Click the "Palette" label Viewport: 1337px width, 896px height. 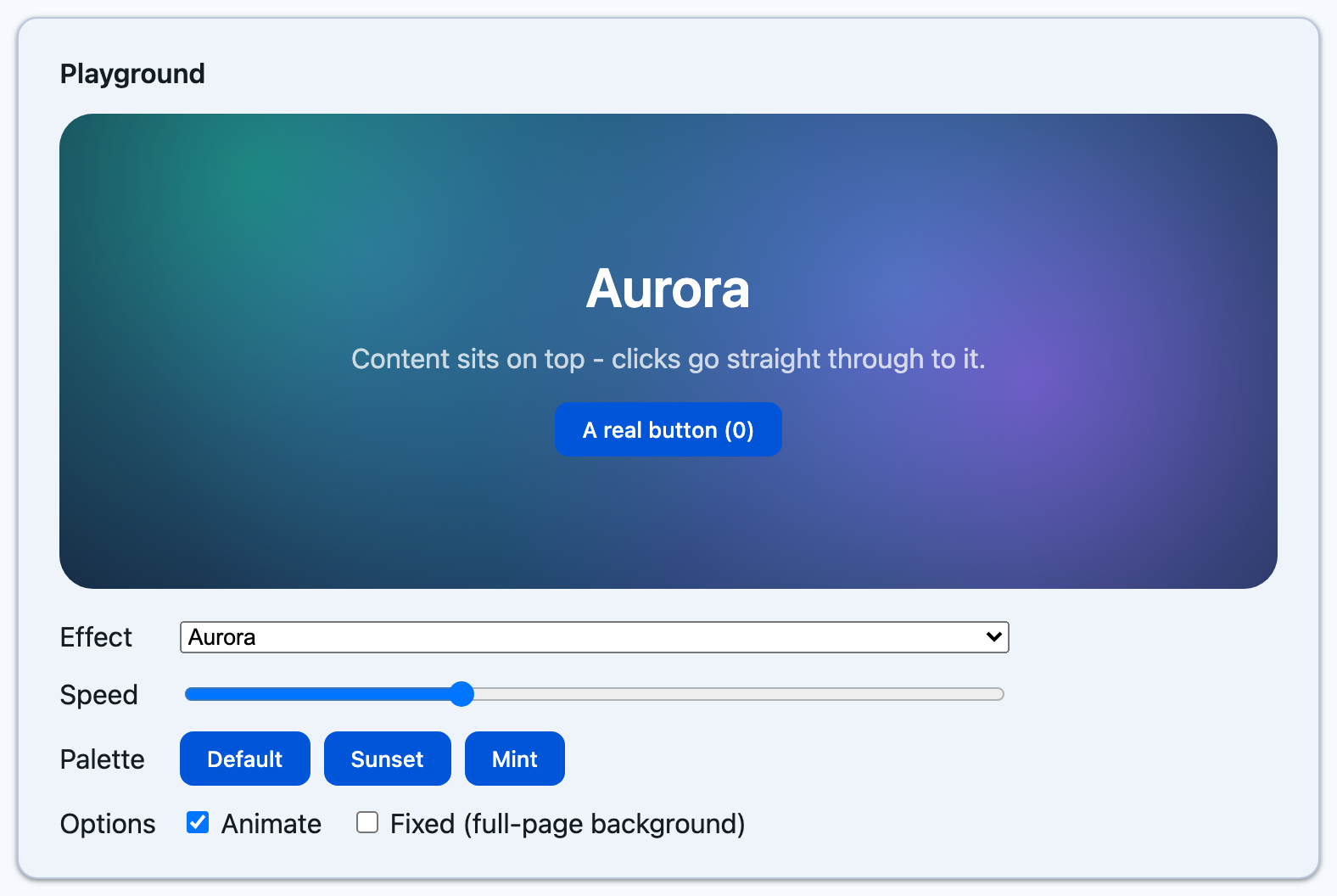(103, 759)
